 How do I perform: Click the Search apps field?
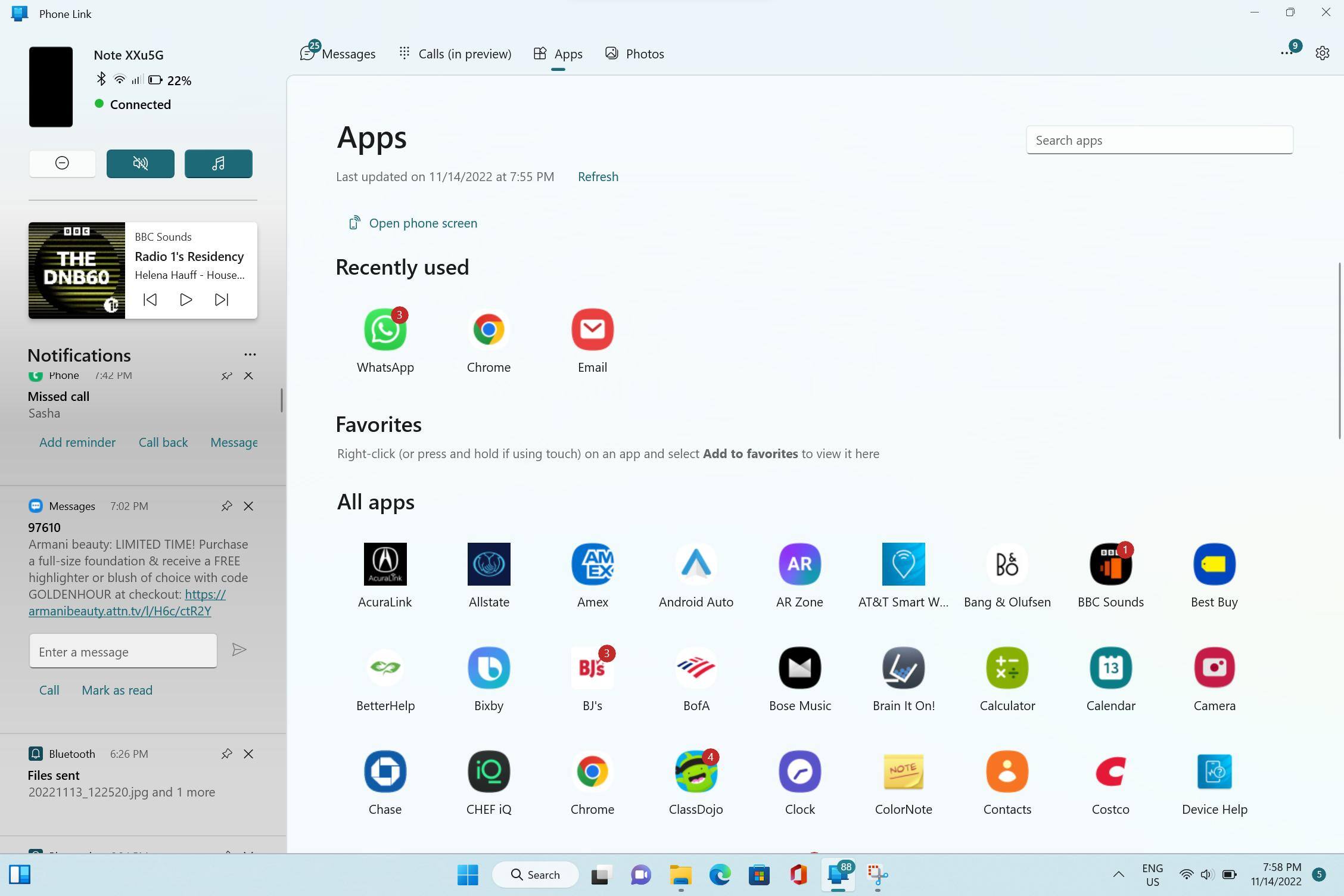(x=1159, y=140)
